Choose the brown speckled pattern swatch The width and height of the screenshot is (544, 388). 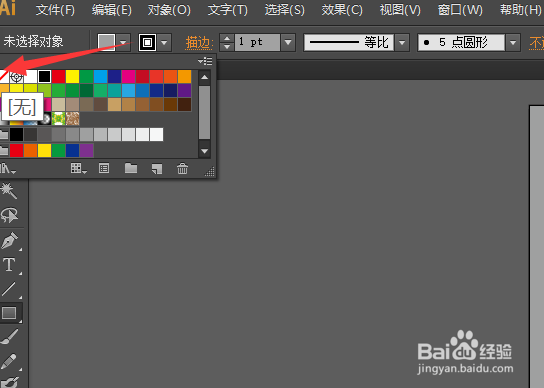tap(72, 119)
